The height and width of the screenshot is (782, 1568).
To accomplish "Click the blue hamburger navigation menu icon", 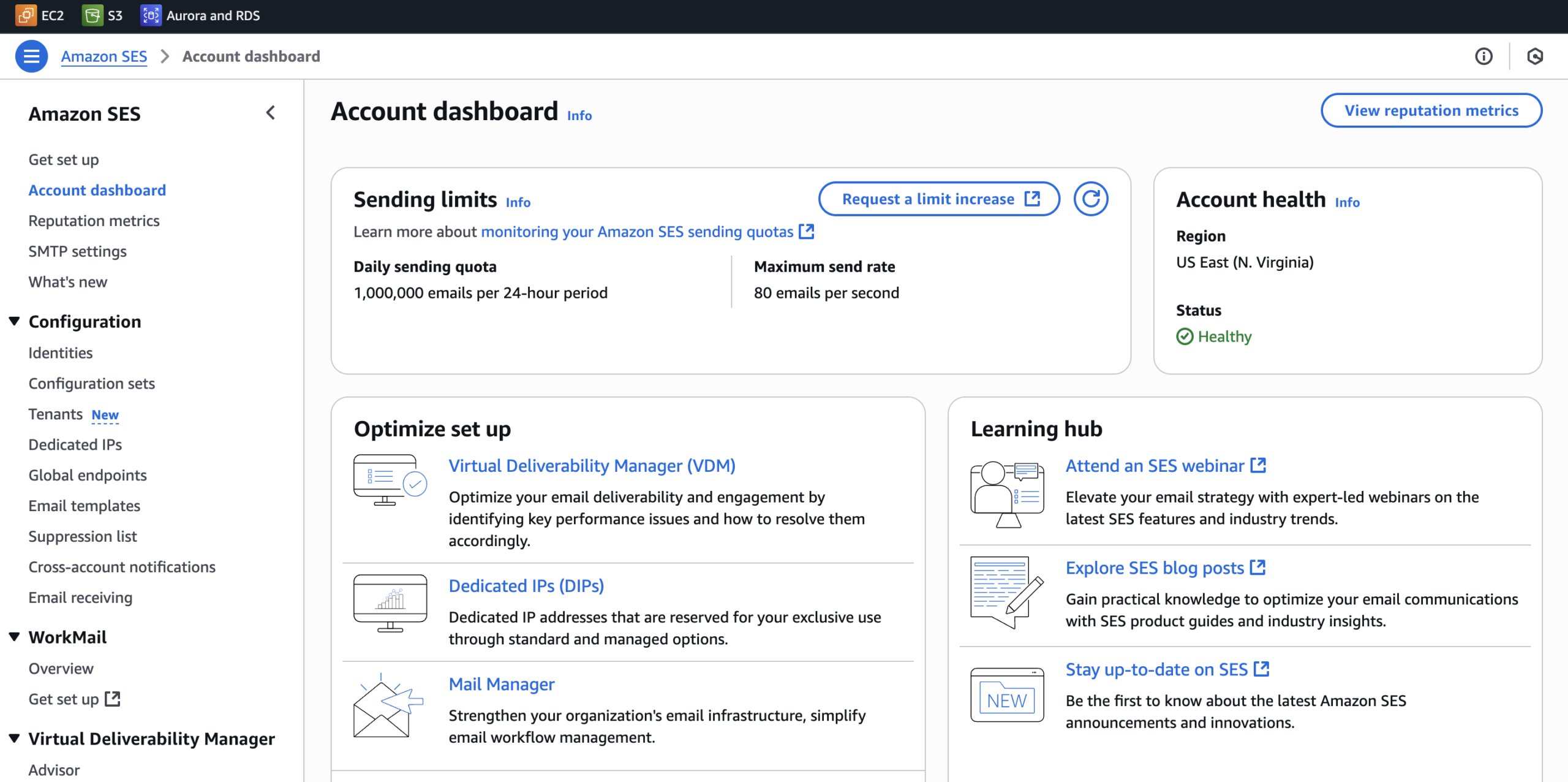I will (x=31, y=56).
